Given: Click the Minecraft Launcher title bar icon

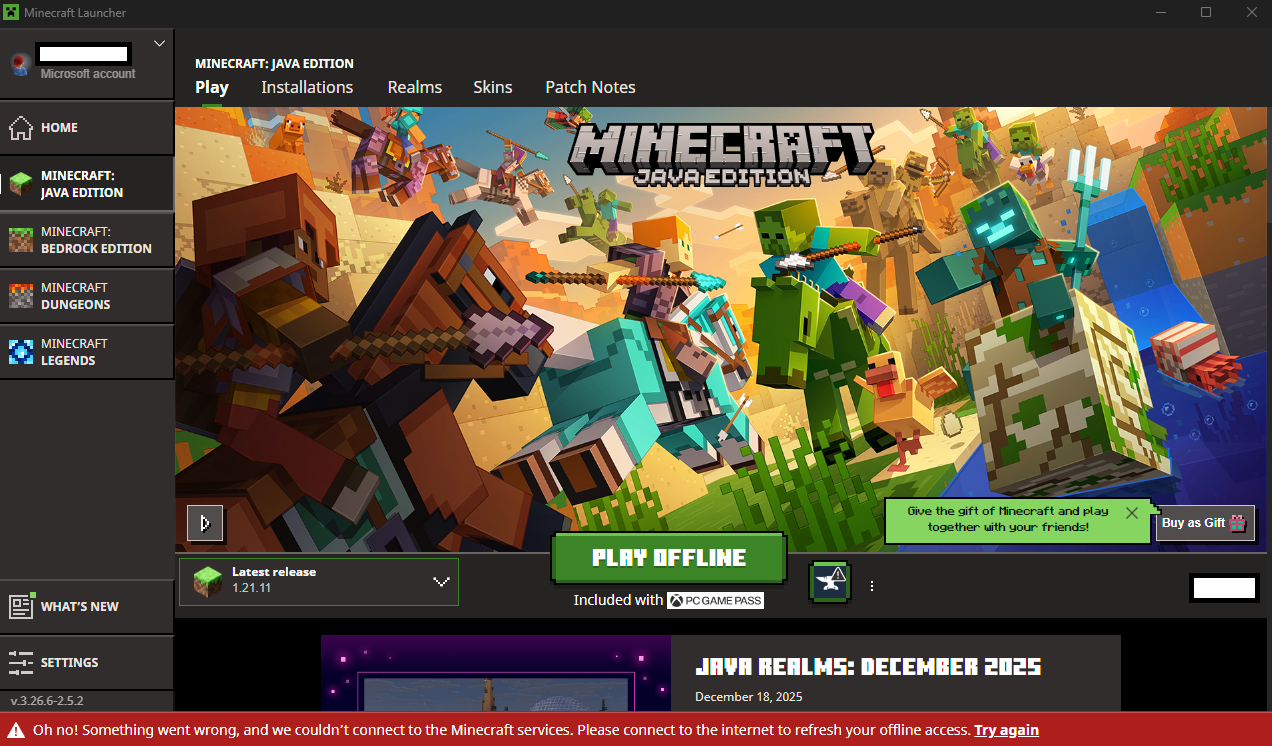Looking at the screenshot, I should pyautogui.click(x=11, y=12).
